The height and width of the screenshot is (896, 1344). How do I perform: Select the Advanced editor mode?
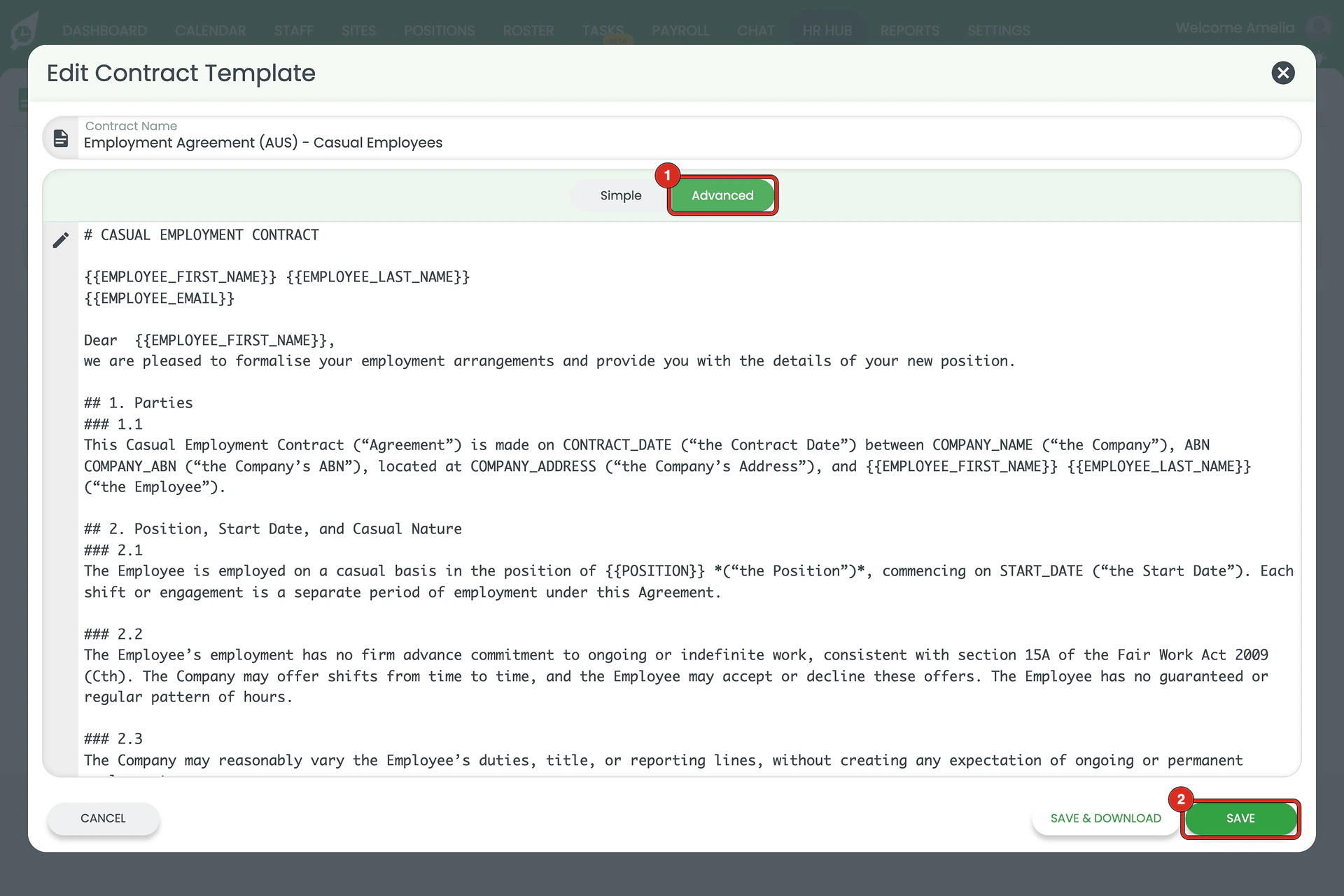(x=722, y=195)
